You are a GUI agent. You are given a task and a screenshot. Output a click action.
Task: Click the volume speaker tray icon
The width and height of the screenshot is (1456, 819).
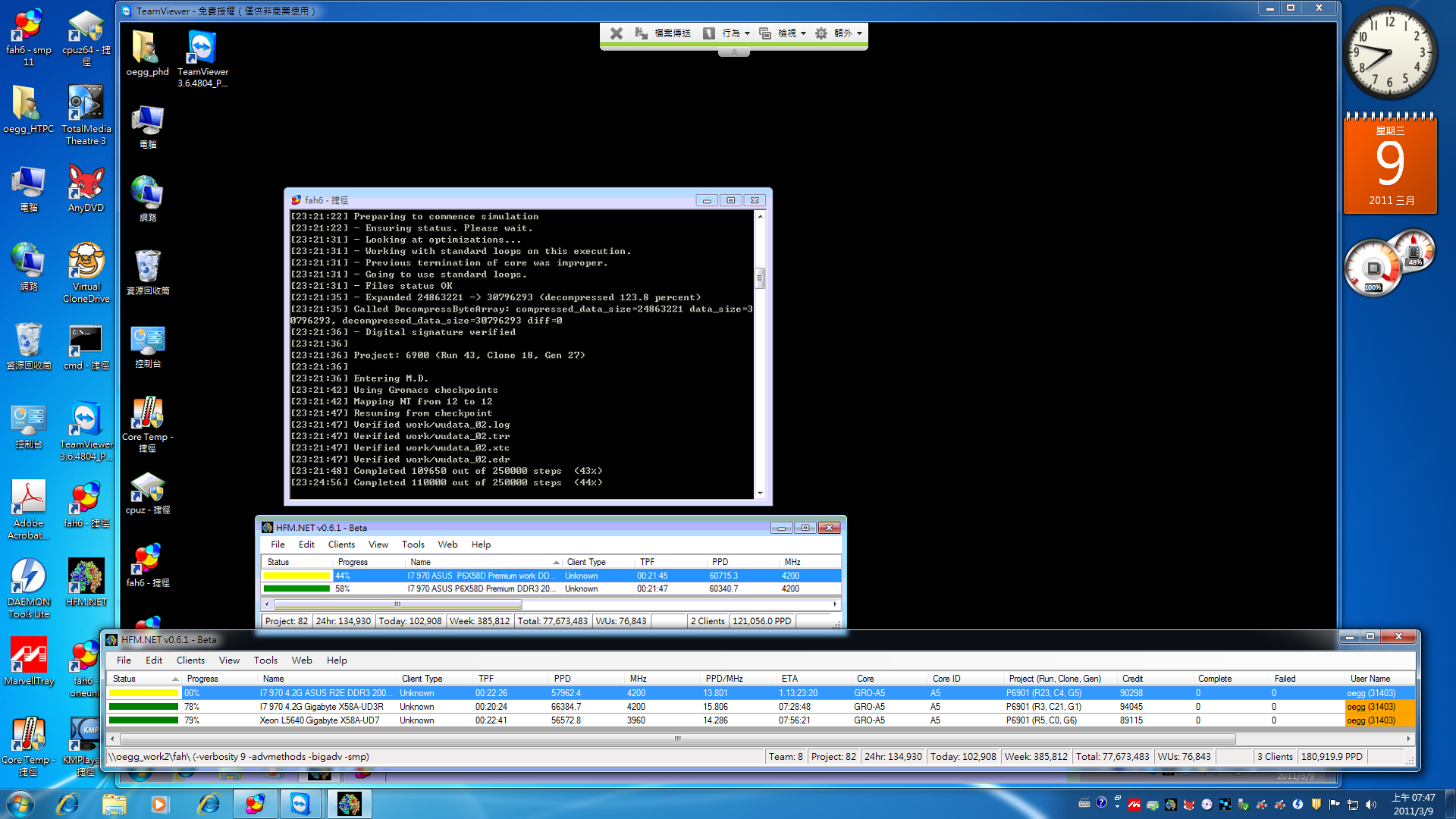1371,805
